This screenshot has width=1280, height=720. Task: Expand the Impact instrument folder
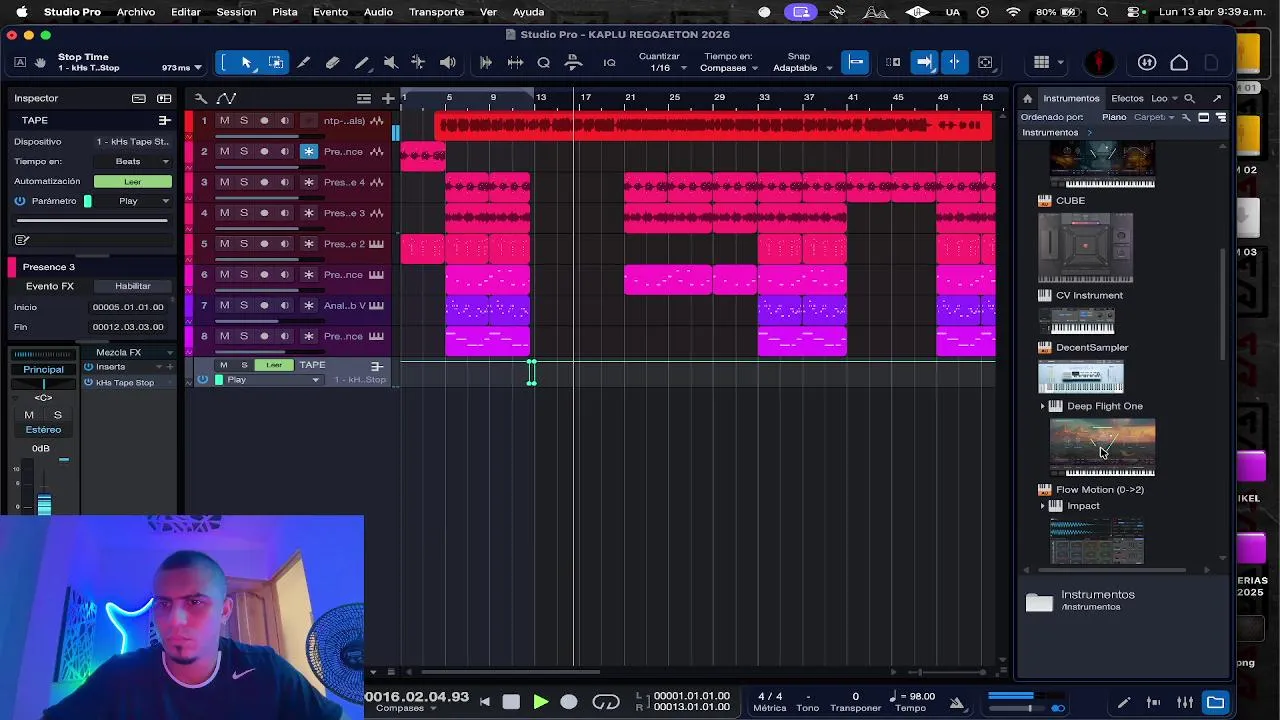coord(1043,506)
